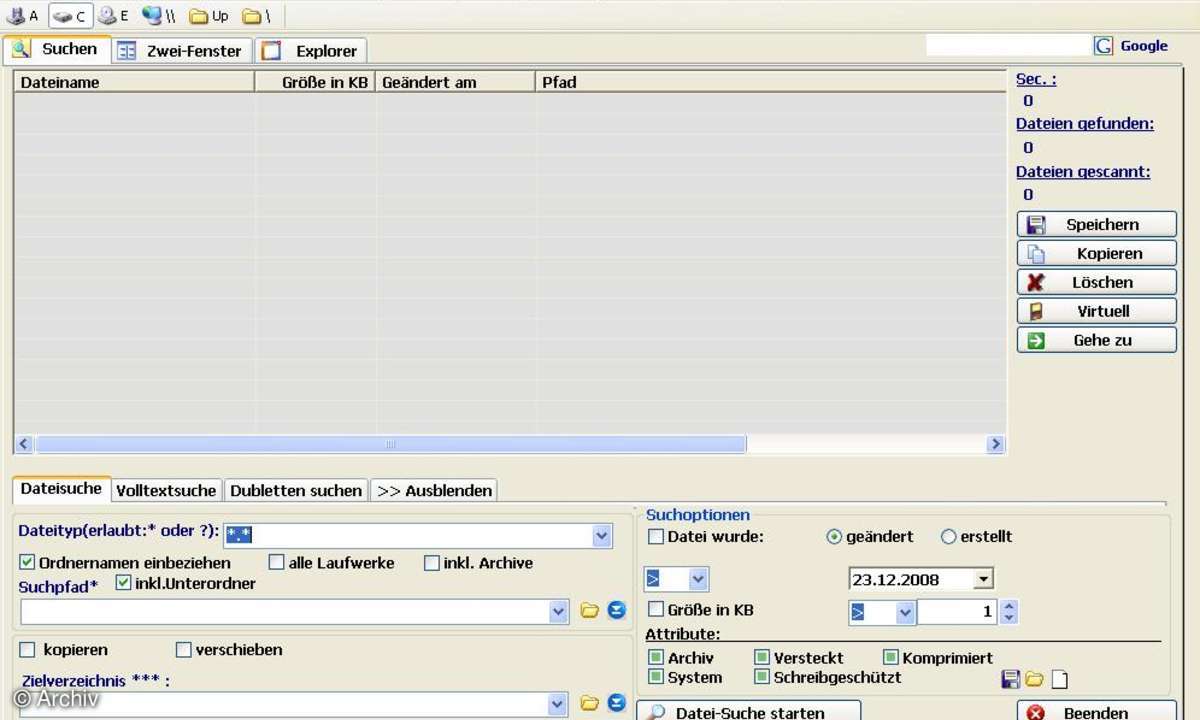This screenshot has height=720, width=1200.
Task: Open the Dubletten suchen tab
Action: point(296,491)
